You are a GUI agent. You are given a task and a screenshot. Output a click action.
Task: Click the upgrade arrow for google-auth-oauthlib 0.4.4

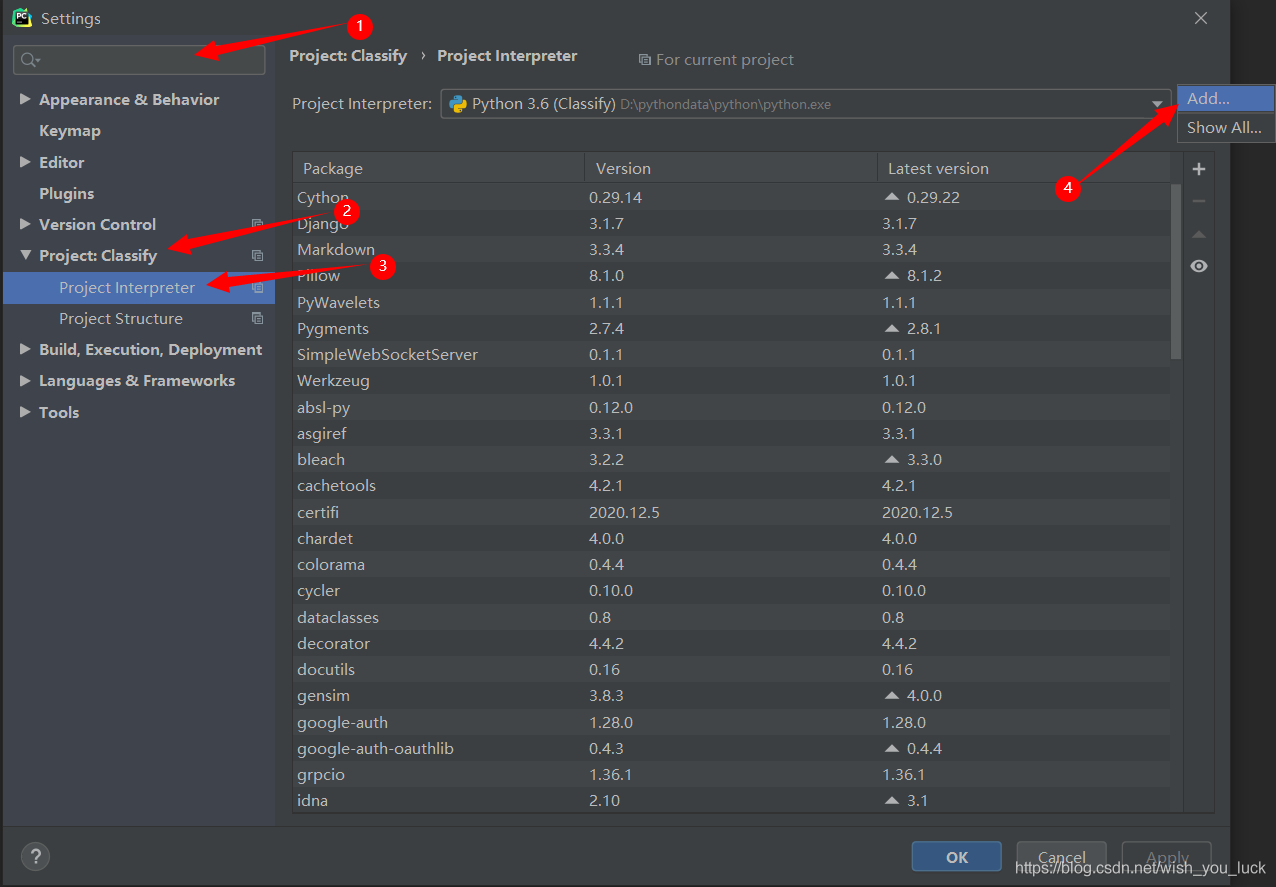coord(892,748)
